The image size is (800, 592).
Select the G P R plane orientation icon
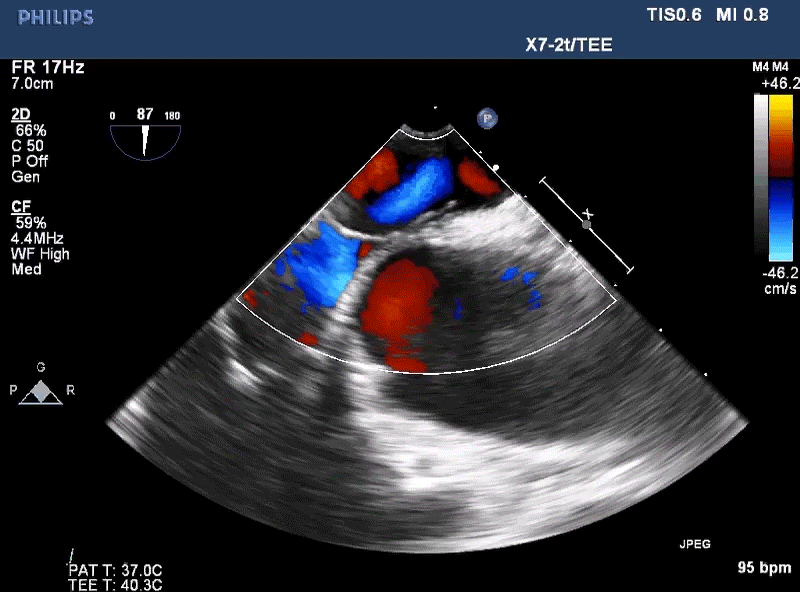point(41,388)
